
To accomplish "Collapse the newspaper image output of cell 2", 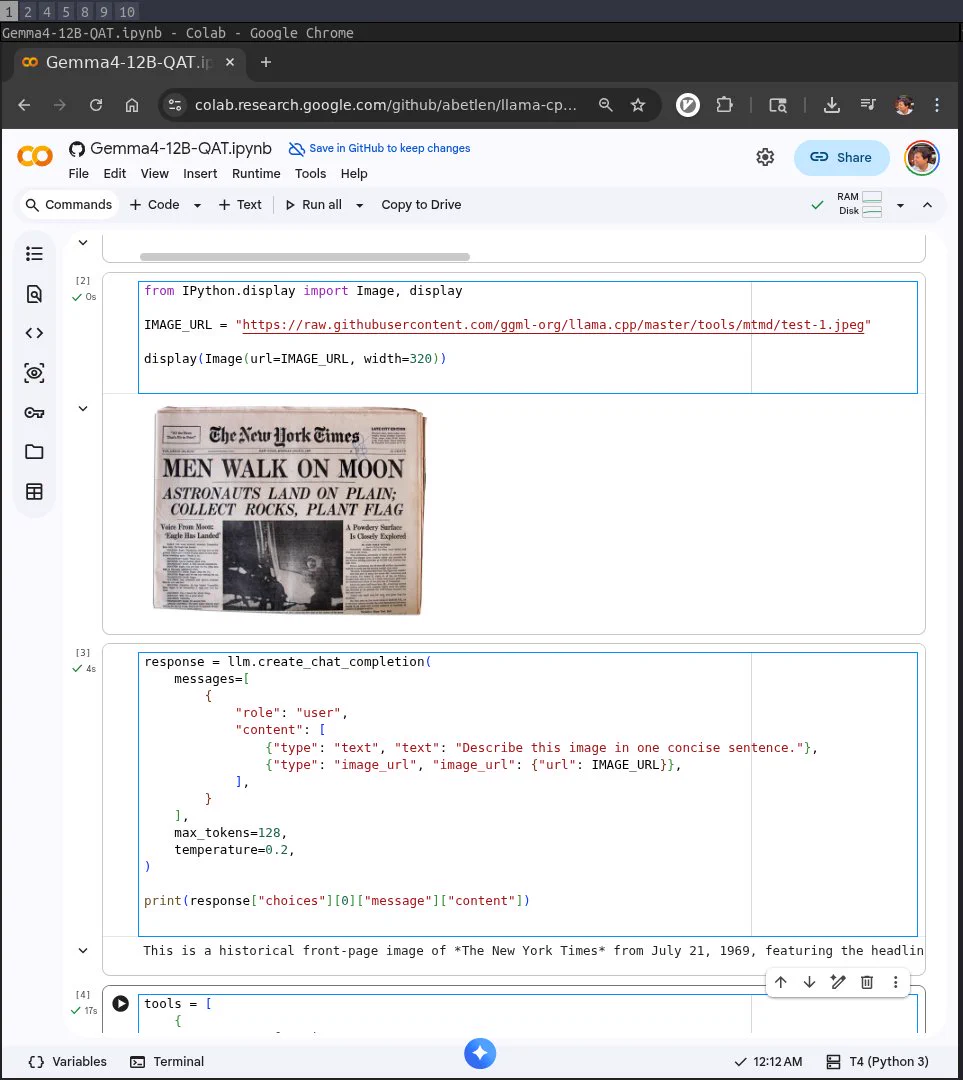I will coord(83,408).
